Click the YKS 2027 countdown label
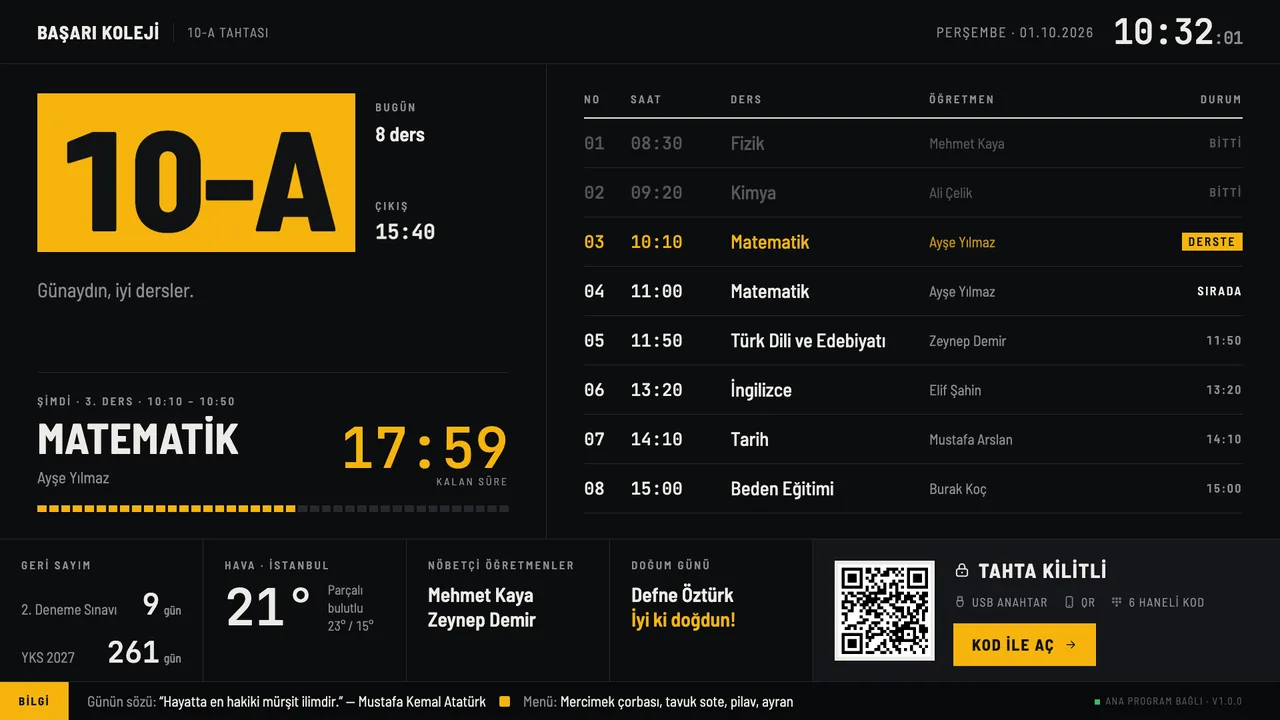Screen dimensions: 1280x720 [x=48, y=658]
